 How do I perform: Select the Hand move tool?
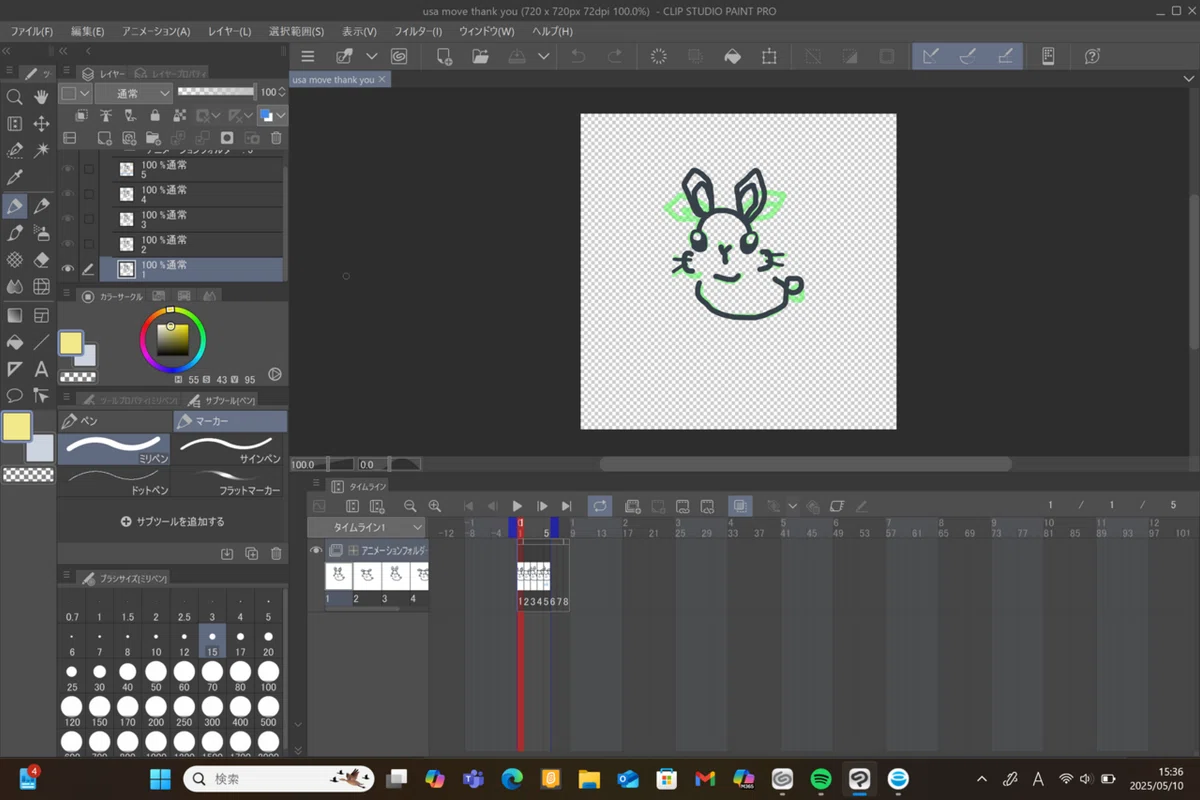(42, 97)
